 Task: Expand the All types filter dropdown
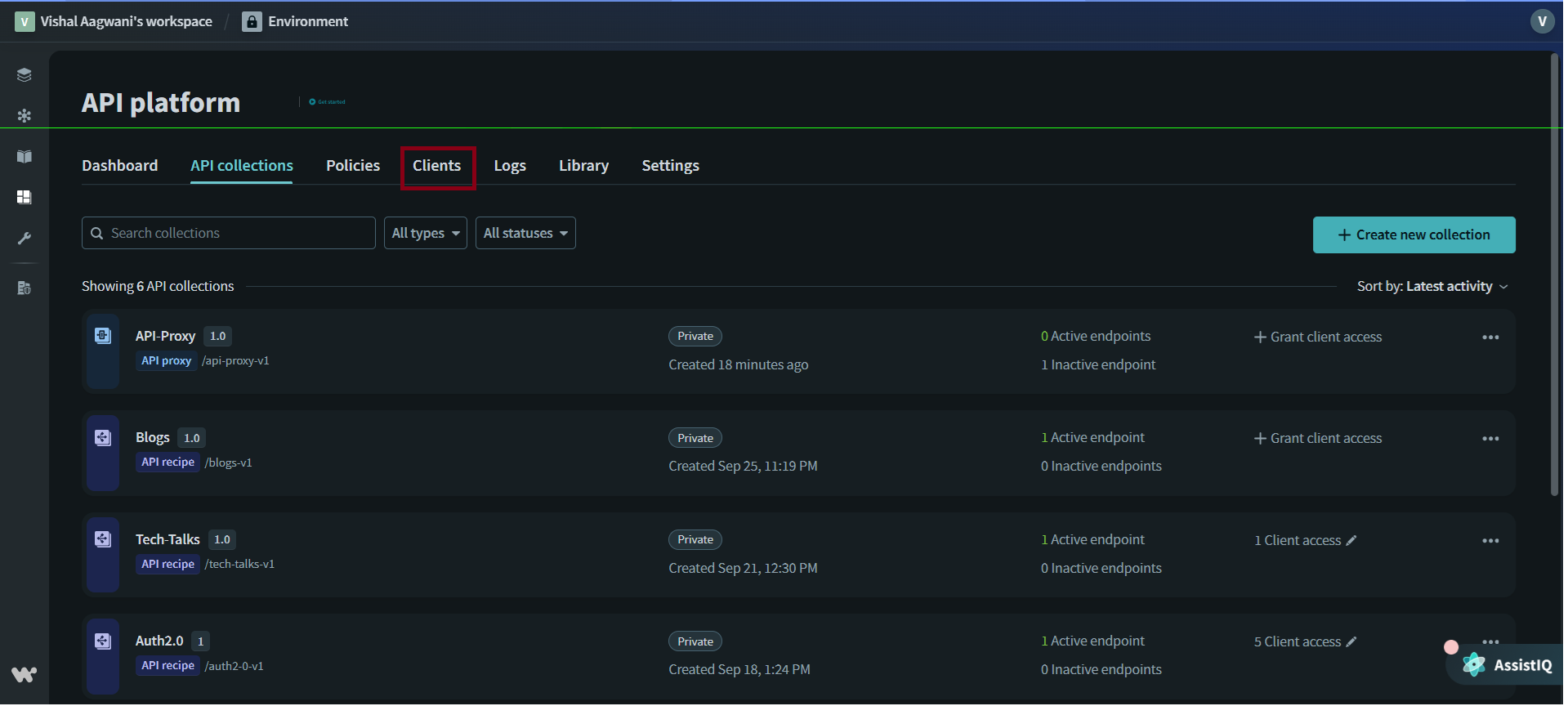coord(426,233)
